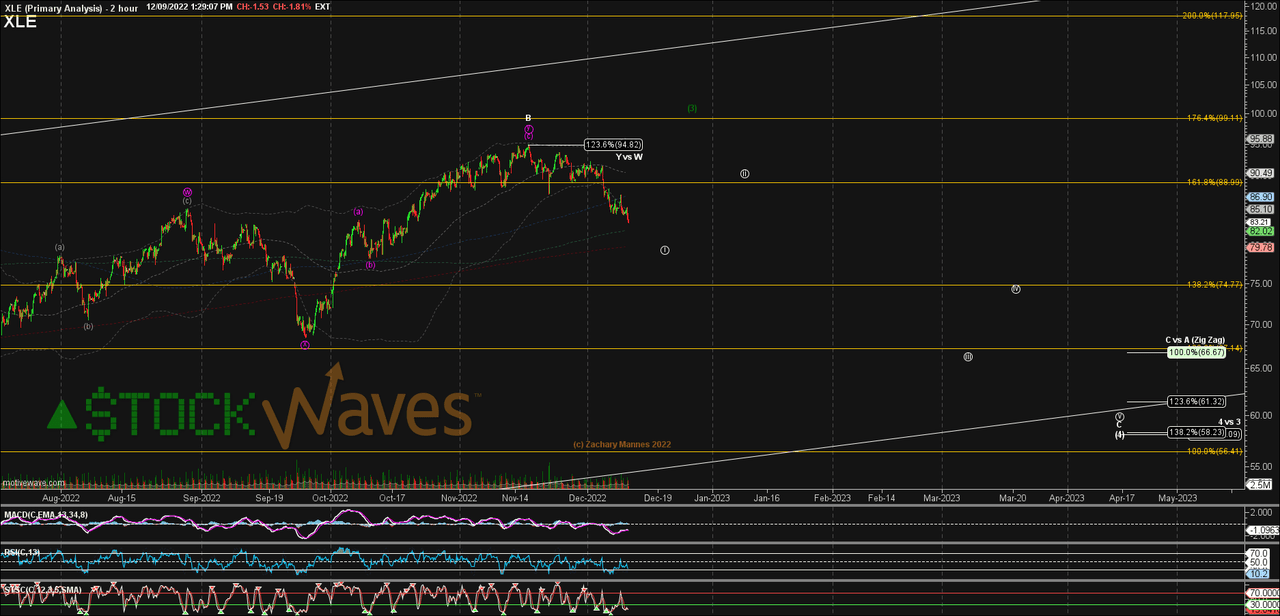Click the 60.00 price axis value
The height and width of the screenshot is (616, 1280).
click(x=1260, y=415)
